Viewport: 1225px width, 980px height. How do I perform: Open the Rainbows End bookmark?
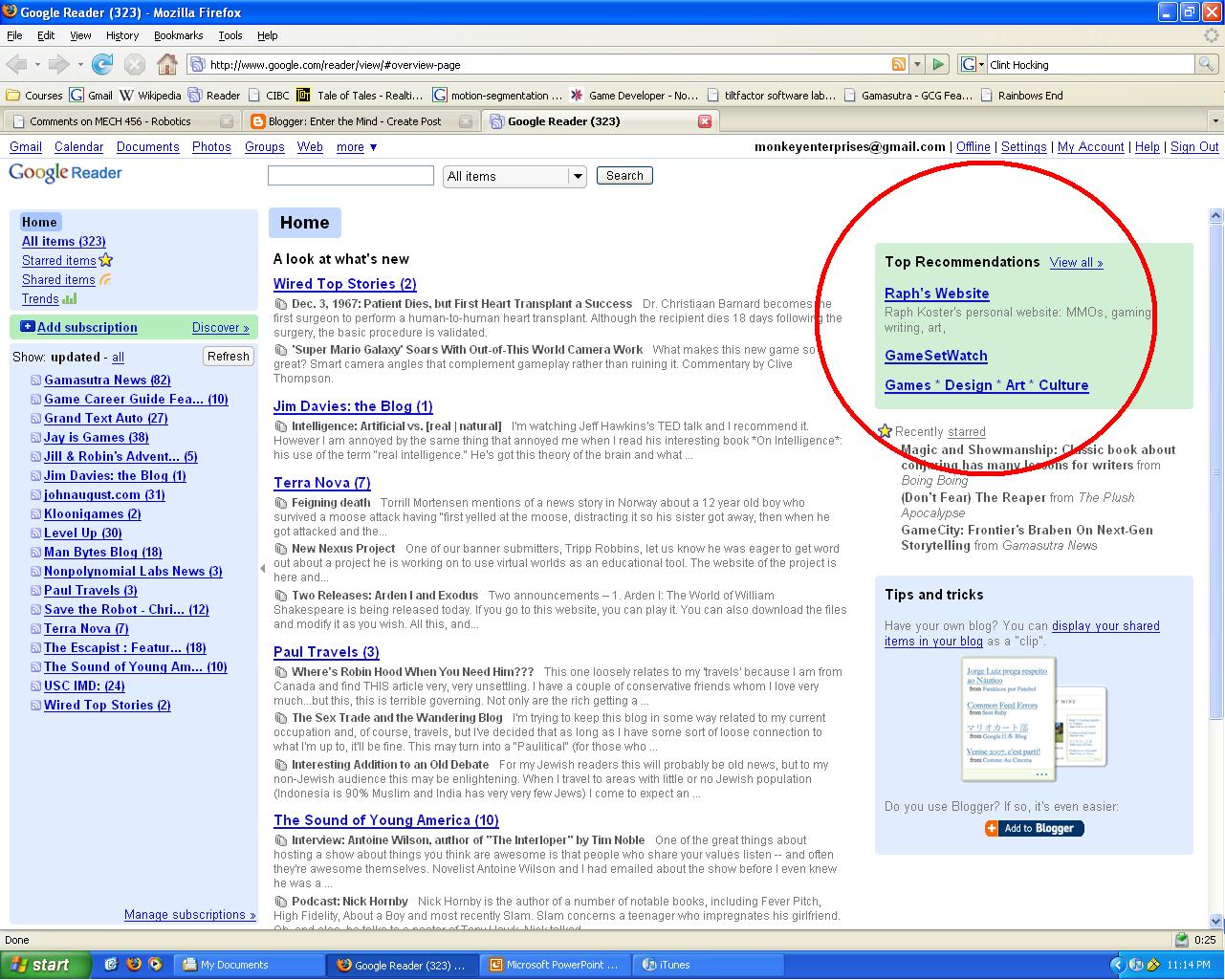[x=1020, y=96]
